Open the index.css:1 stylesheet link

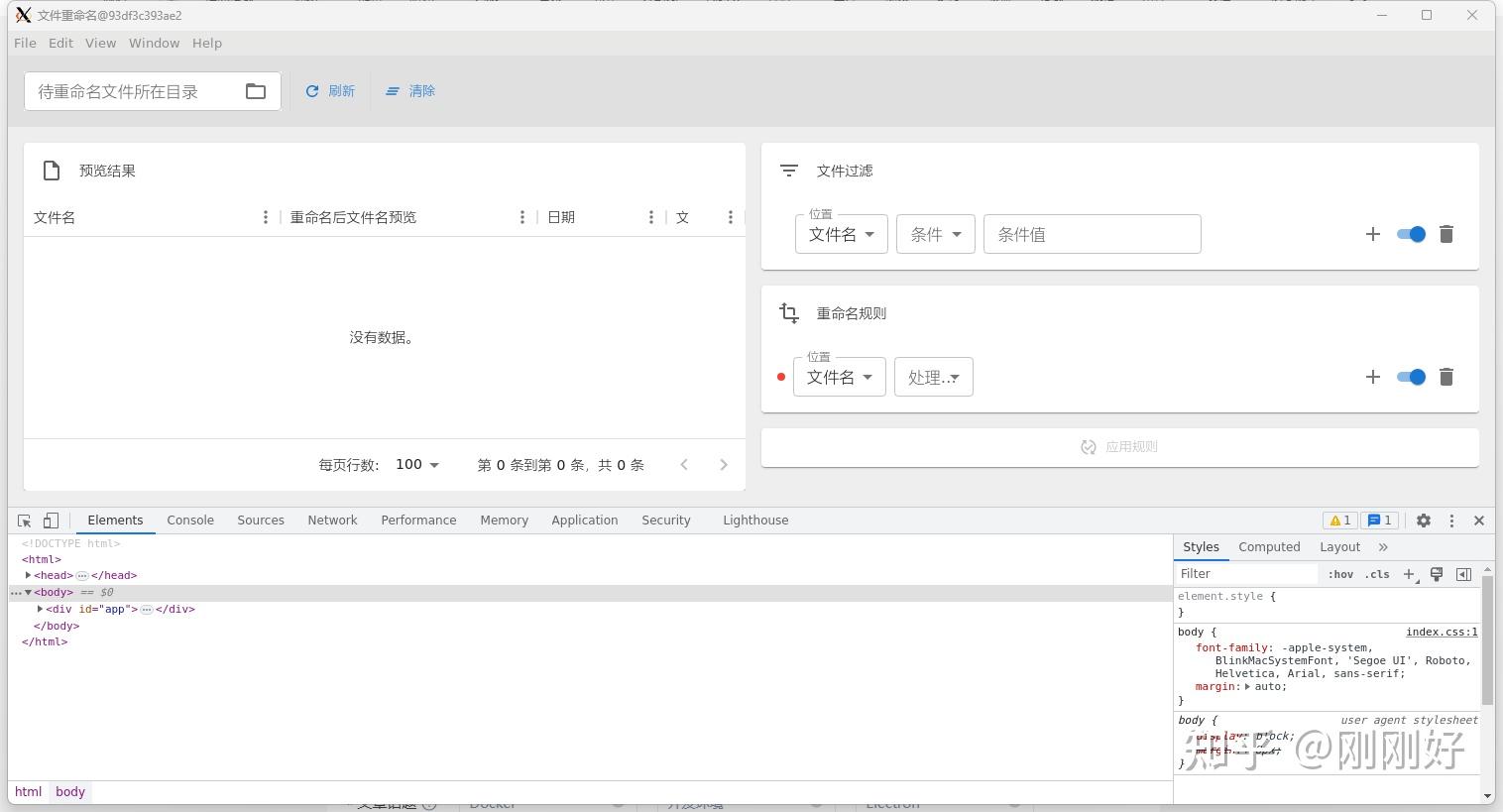coord(1441,632)
